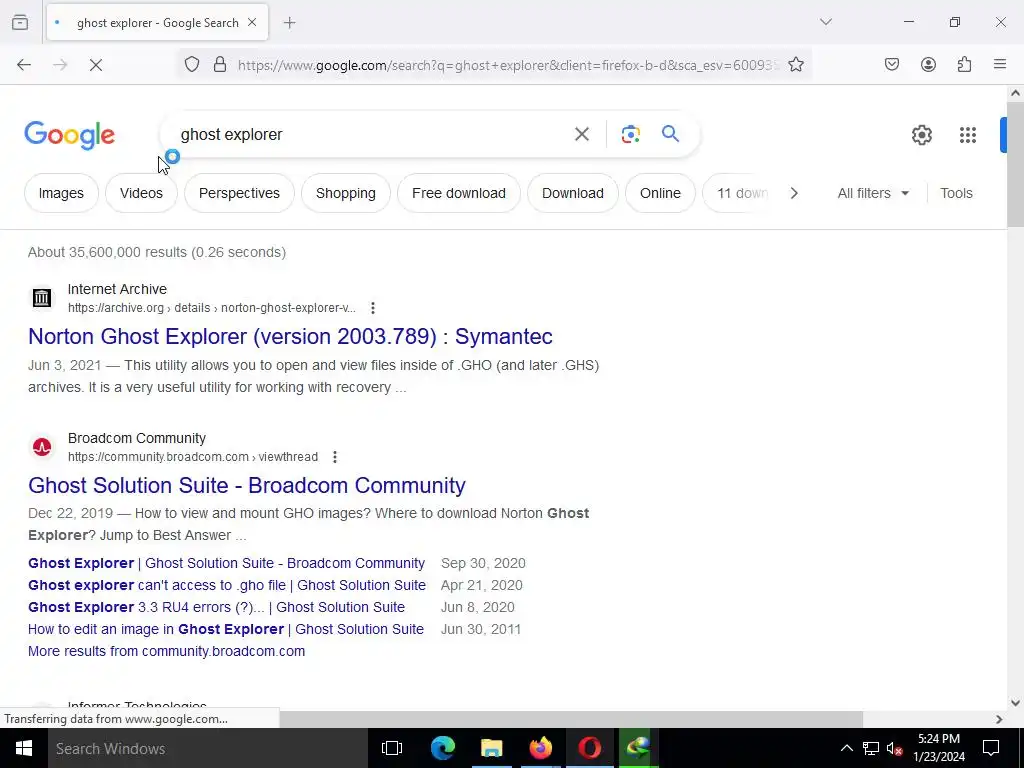1024x768 pixels.
Task: Open the Google apps grid
Action: 968,135
